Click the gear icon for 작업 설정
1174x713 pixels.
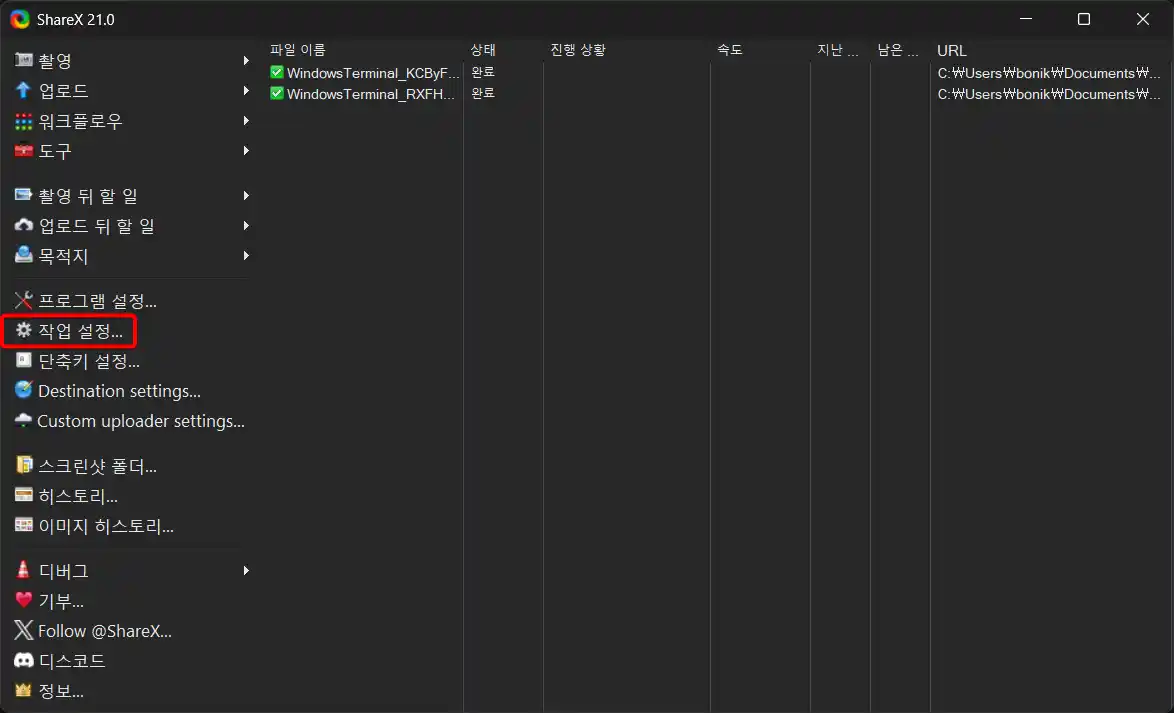pyautogui.click(x=24, y=330)
